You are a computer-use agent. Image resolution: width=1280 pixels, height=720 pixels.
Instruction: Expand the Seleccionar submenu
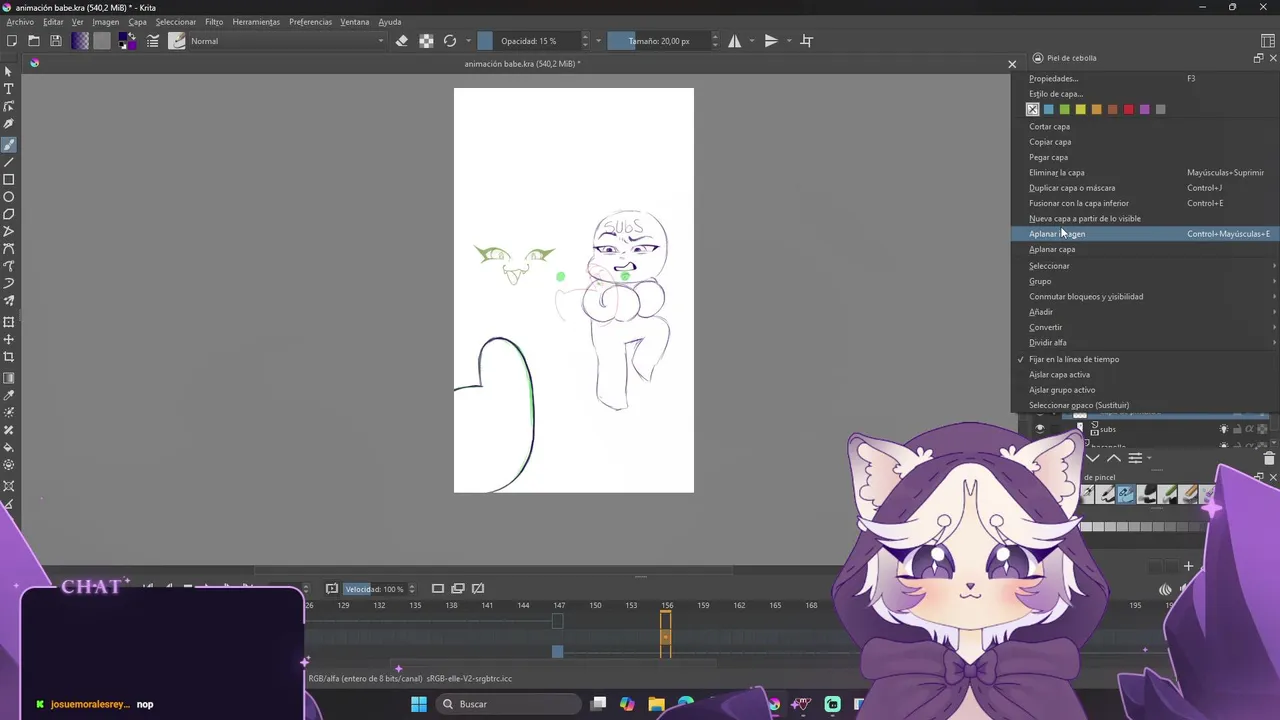[1145, 266]
